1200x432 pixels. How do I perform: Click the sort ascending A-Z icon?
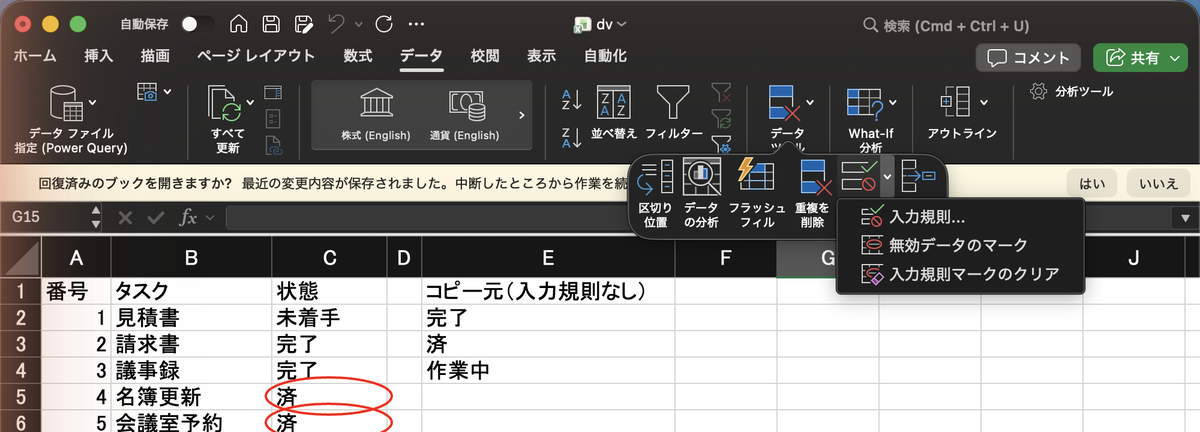pos(572,99)
